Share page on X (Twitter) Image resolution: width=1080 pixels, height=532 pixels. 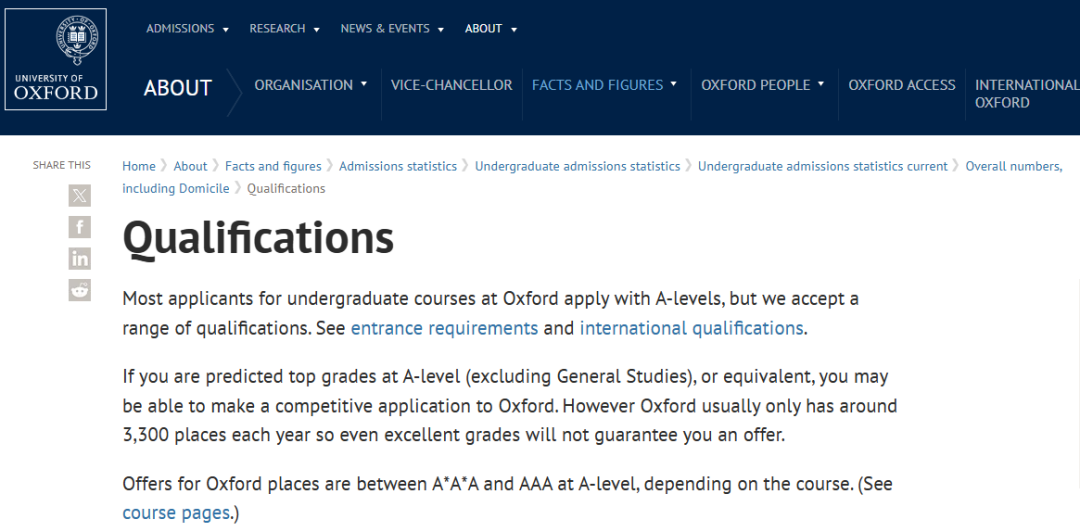click(x=79, y=195)
